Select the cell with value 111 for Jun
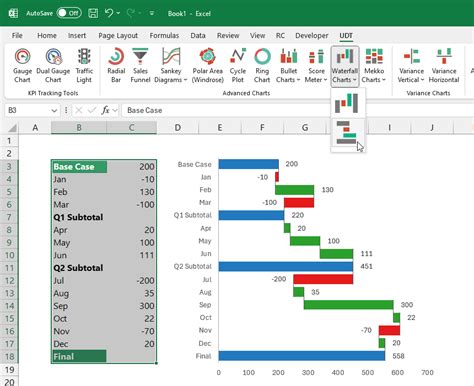474x386 pixels. [x=132, y=255]
